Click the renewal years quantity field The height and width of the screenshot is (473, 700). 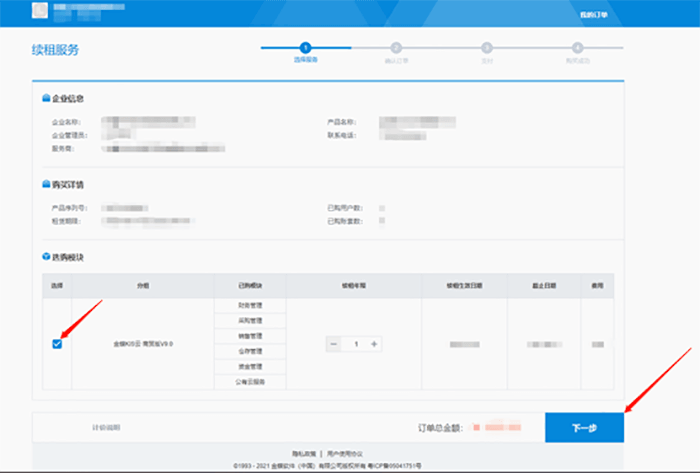(354, 344)
